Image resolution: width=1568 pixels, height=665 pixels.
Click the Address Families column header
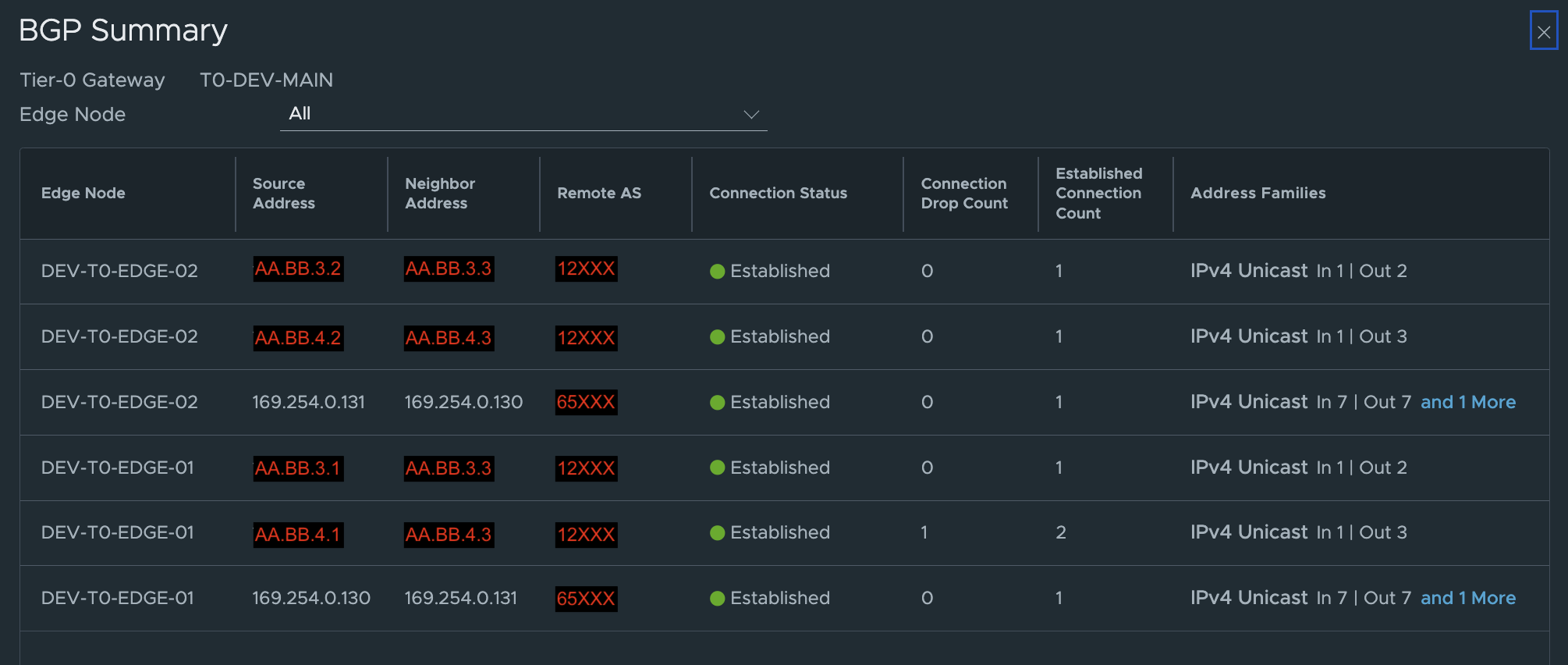click(x=1258, y=193)
